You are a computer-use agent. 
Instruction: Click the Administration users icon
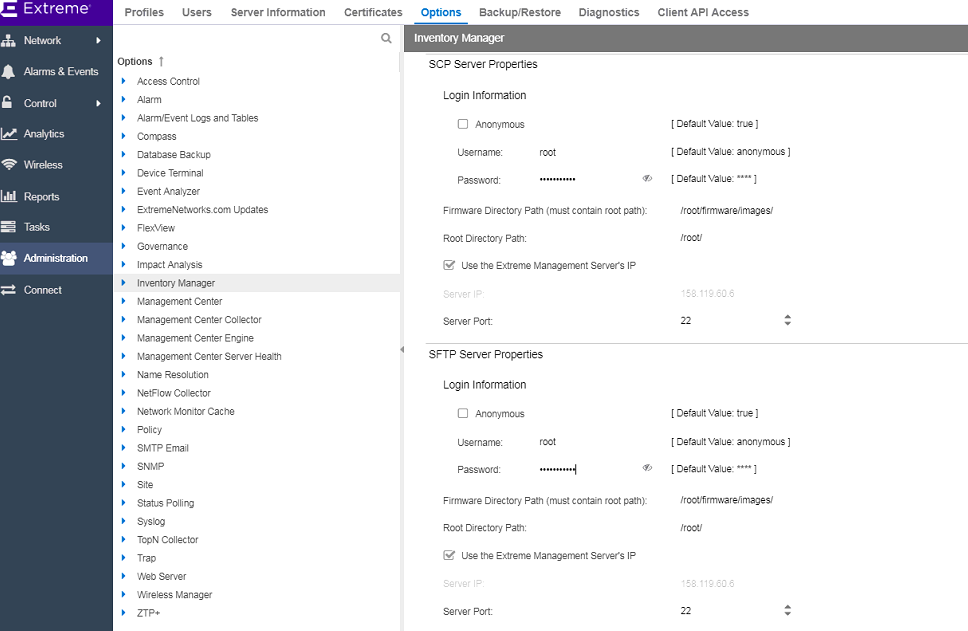click(9, 258)
